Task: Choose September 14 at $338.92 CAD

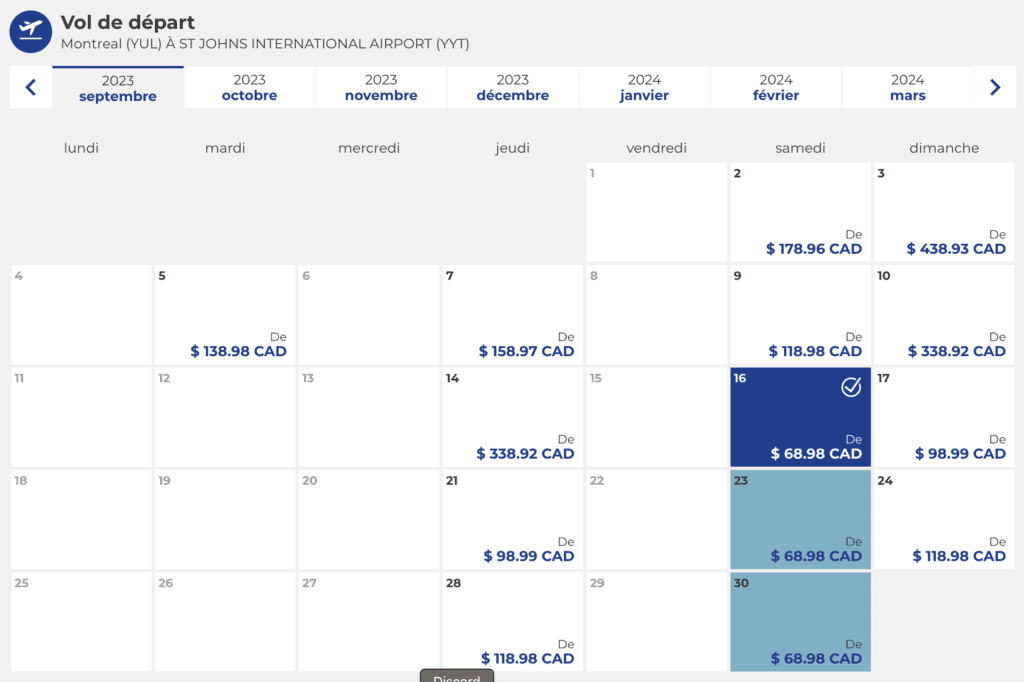Action: click(x=512, y=416)
